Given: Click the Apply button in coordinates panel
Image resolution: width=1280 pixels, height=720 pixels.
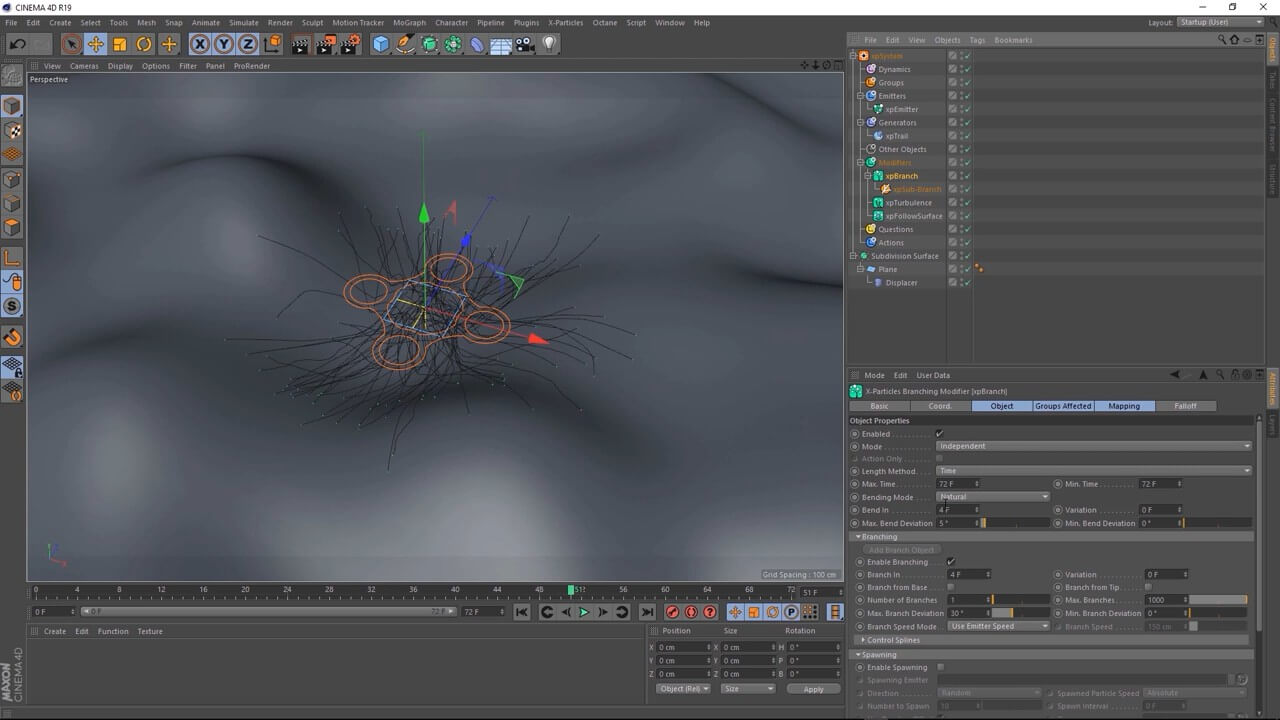Looking at the screenshot, I should click(x=813, y=689).
